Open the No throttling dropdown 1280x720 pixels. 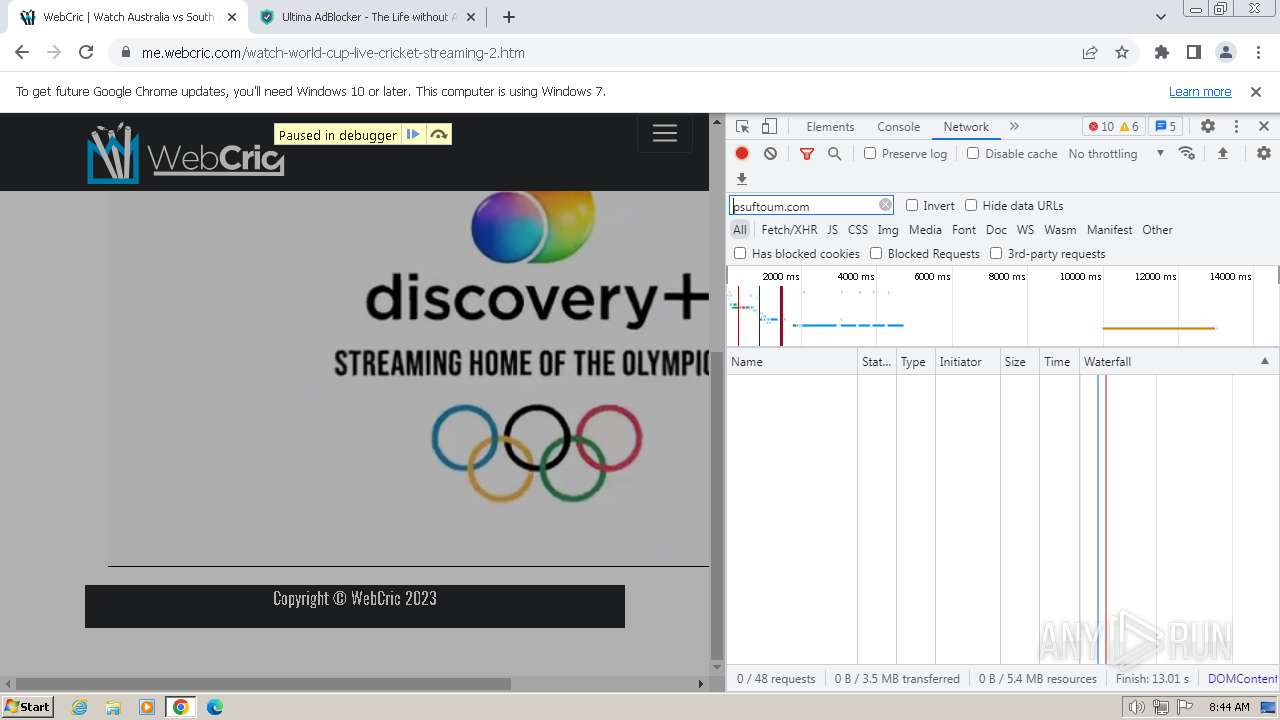pyautogui.click(x=1116, y=153)
